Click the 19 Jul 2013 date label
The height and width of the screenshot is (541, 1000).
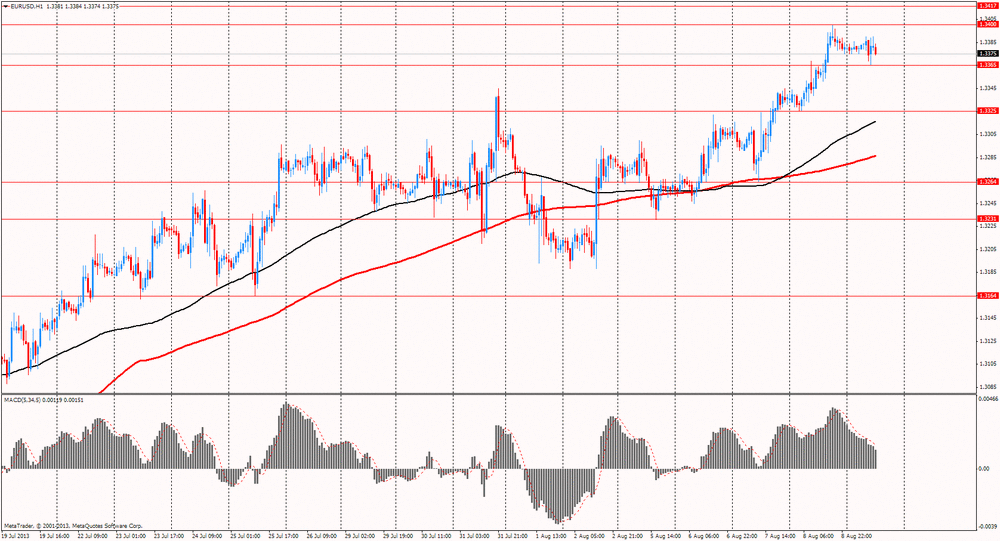[x=15, y=537]
